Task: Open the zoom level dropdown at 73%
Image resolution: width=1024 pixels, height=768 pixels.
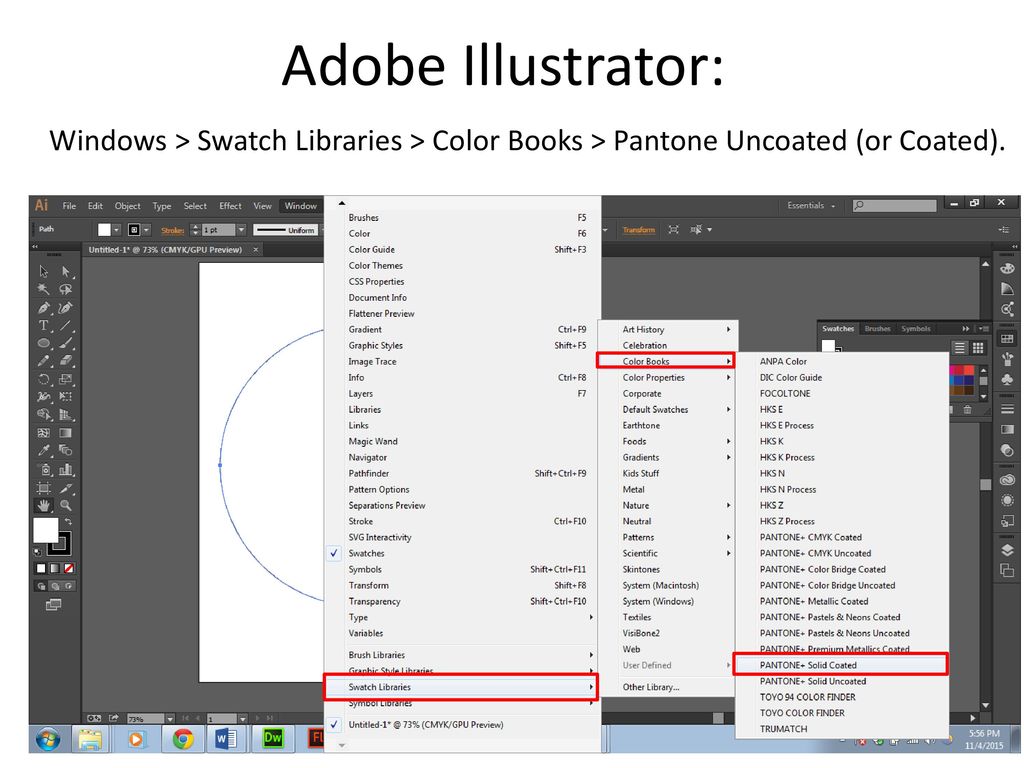Action: 170,718
